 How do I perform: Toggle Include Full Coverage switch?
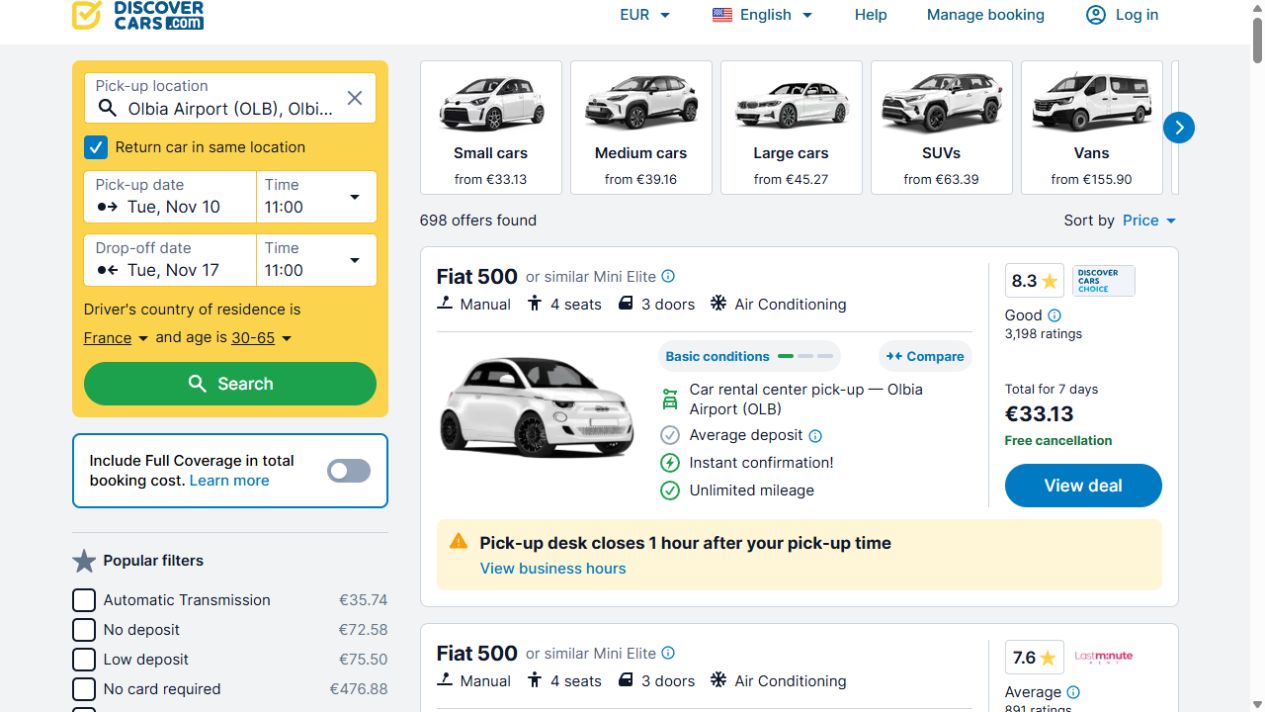pyautogui.click(x=349, y=471)
